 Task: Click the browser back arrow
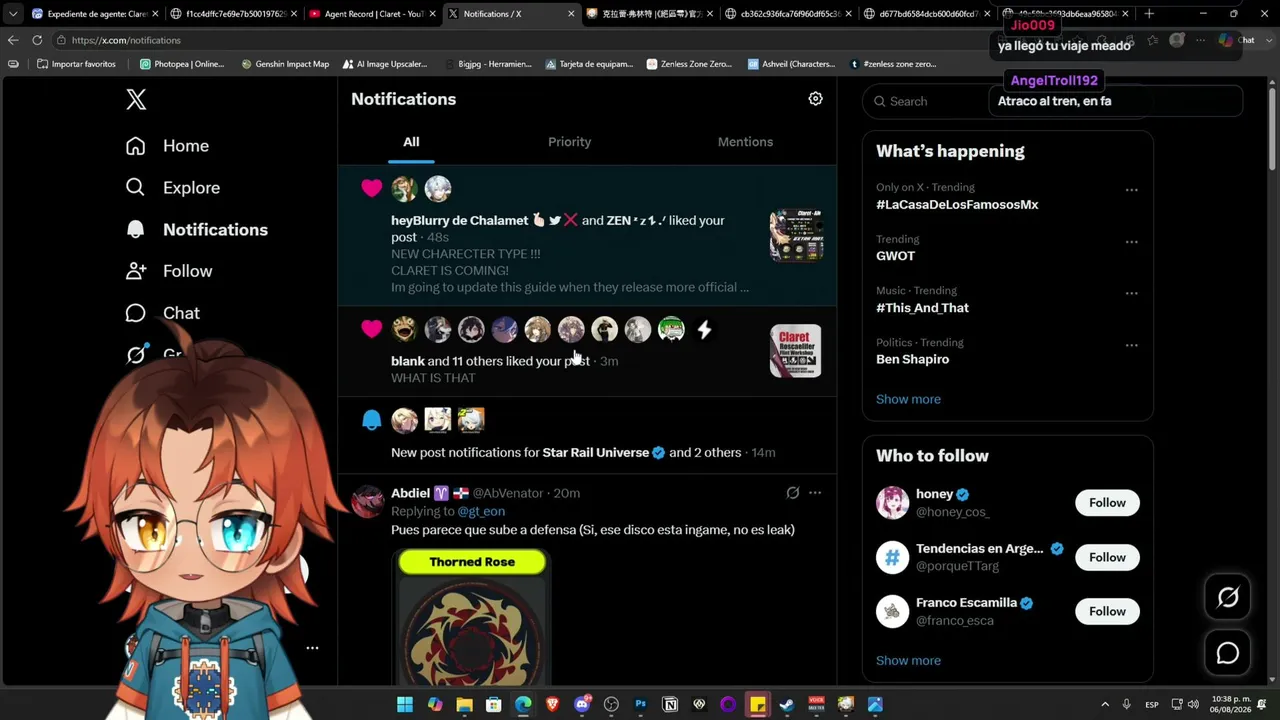[x=13, y=40]
